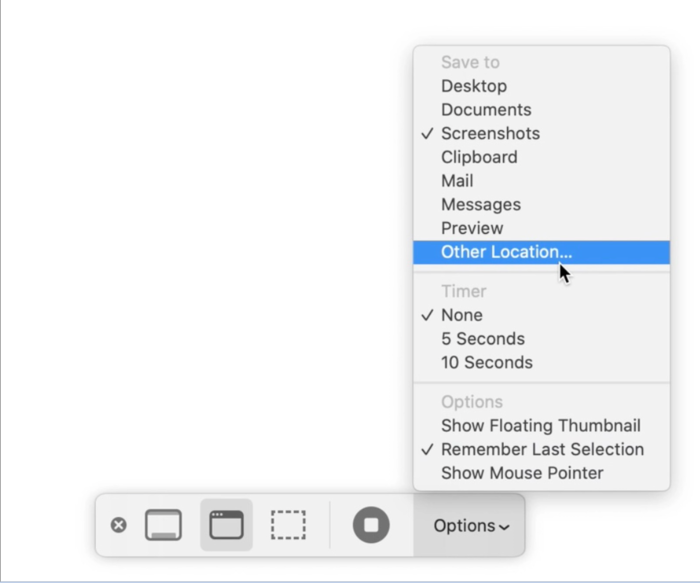The width and height of the screenshot is (700, 583).
Task: Set the timer to 5 Seconds
Action: click(x=542, y=339)
